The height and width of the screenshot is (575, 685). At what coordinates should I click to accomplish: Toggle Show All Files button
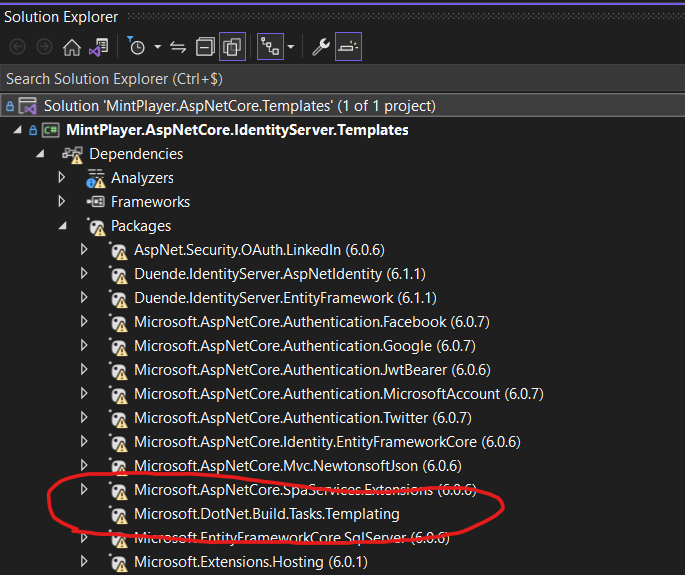(232, 47)
